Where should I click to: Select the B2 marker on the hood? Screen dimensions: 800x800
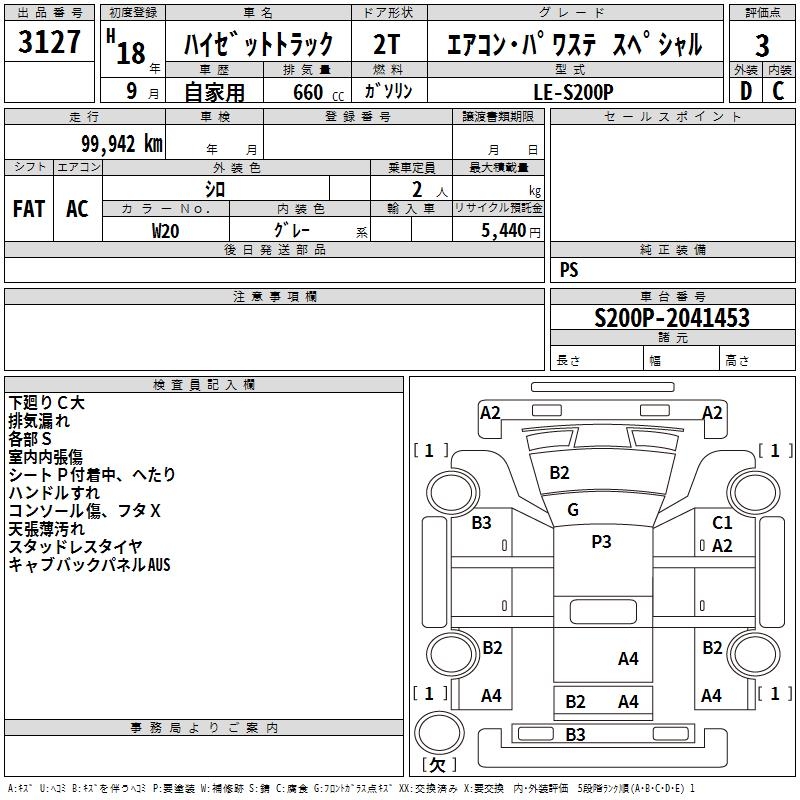coord(559,473)
